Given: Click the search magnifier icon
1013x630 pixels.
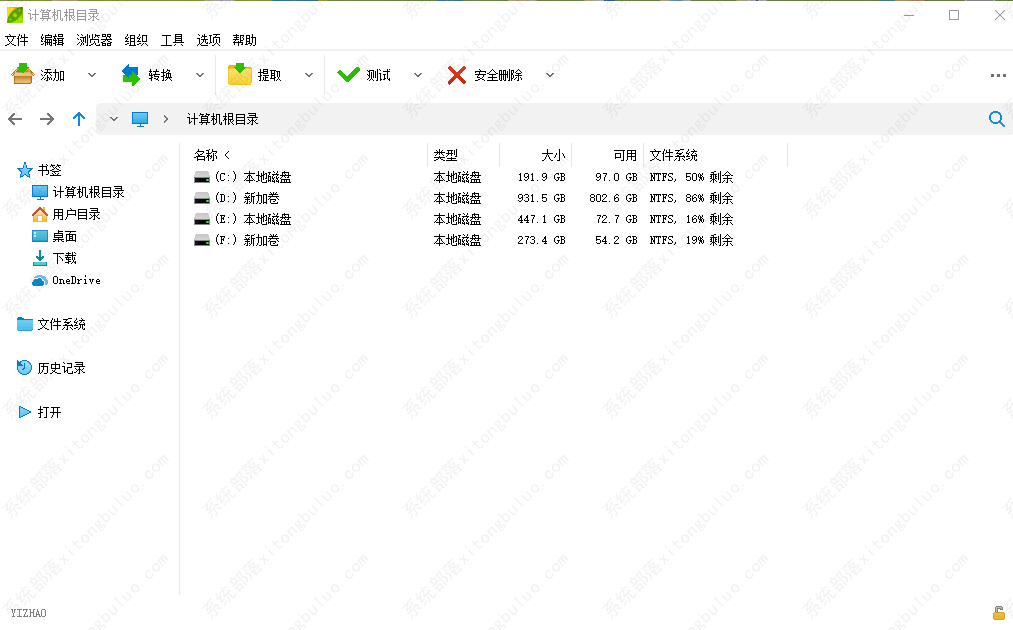Looking at the screenshot, I should (997, 119).
